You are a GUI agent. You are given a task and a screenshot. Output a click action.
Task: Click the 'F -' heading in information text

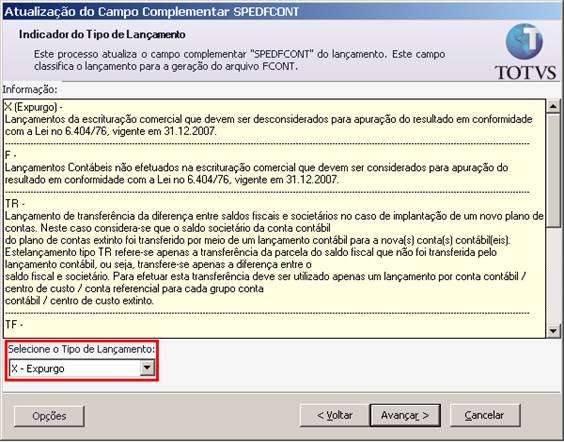pyautogui.click(x=11, y=155)
